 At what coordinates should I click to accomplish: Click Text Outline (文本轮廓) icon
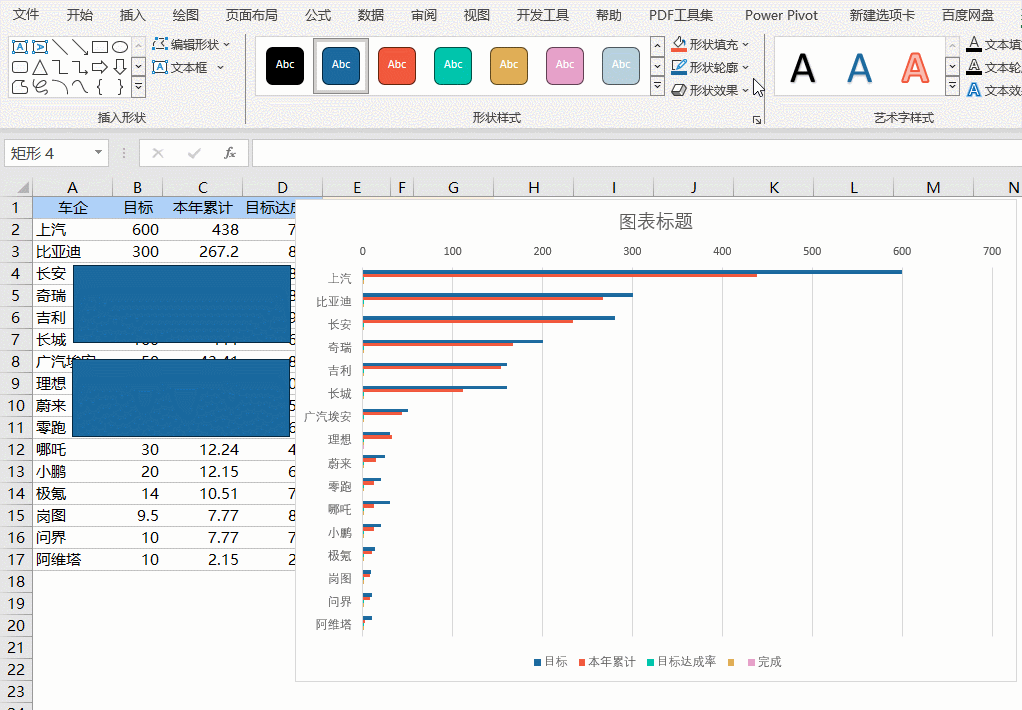(x=974, y=67)
